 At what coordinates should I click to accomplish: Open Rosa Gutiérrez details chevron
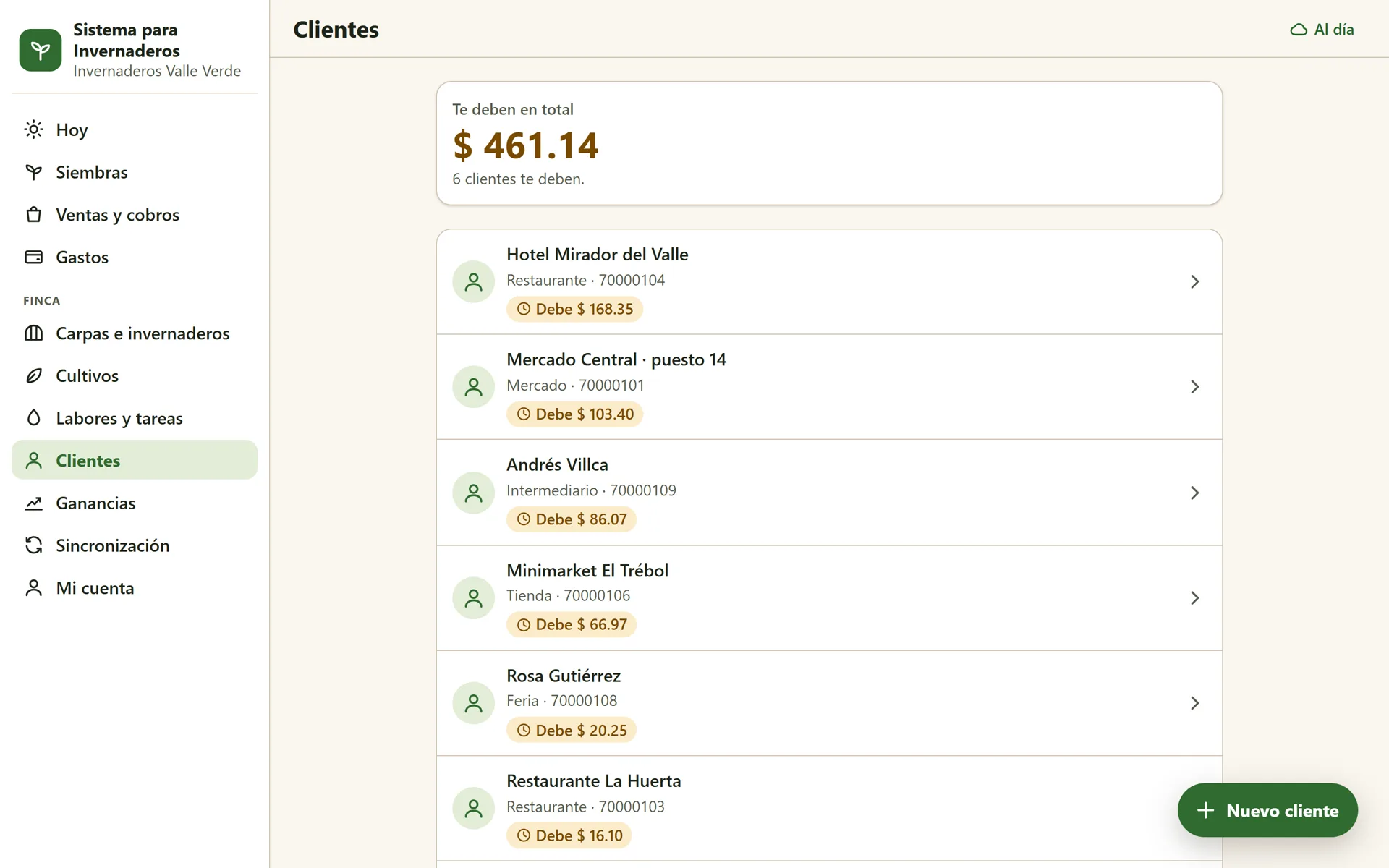[1194, 703]
